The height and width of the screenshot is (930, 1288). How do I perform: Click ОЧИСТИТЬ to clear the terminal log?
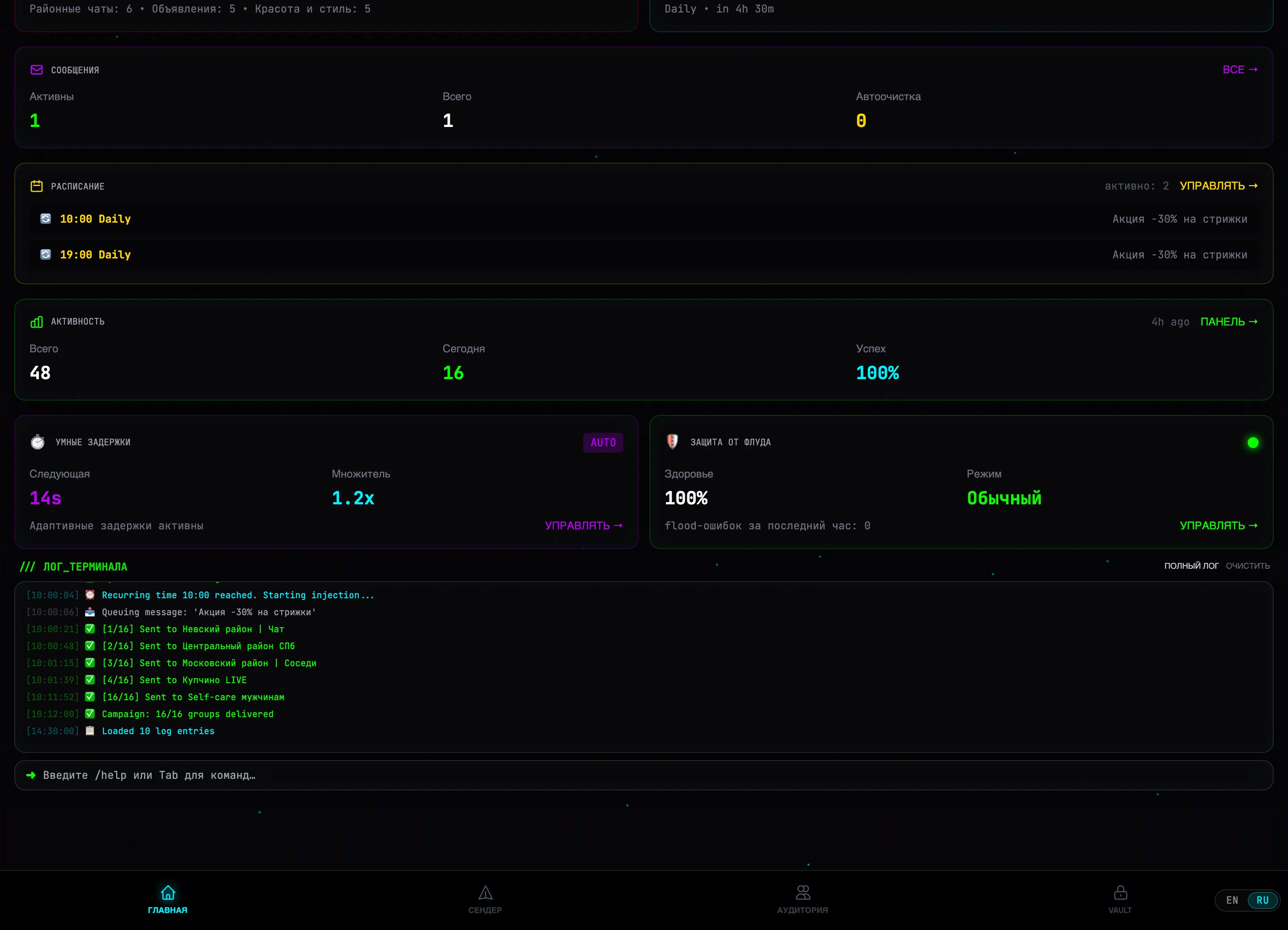pyautogui.click(x=1248, y=566)
